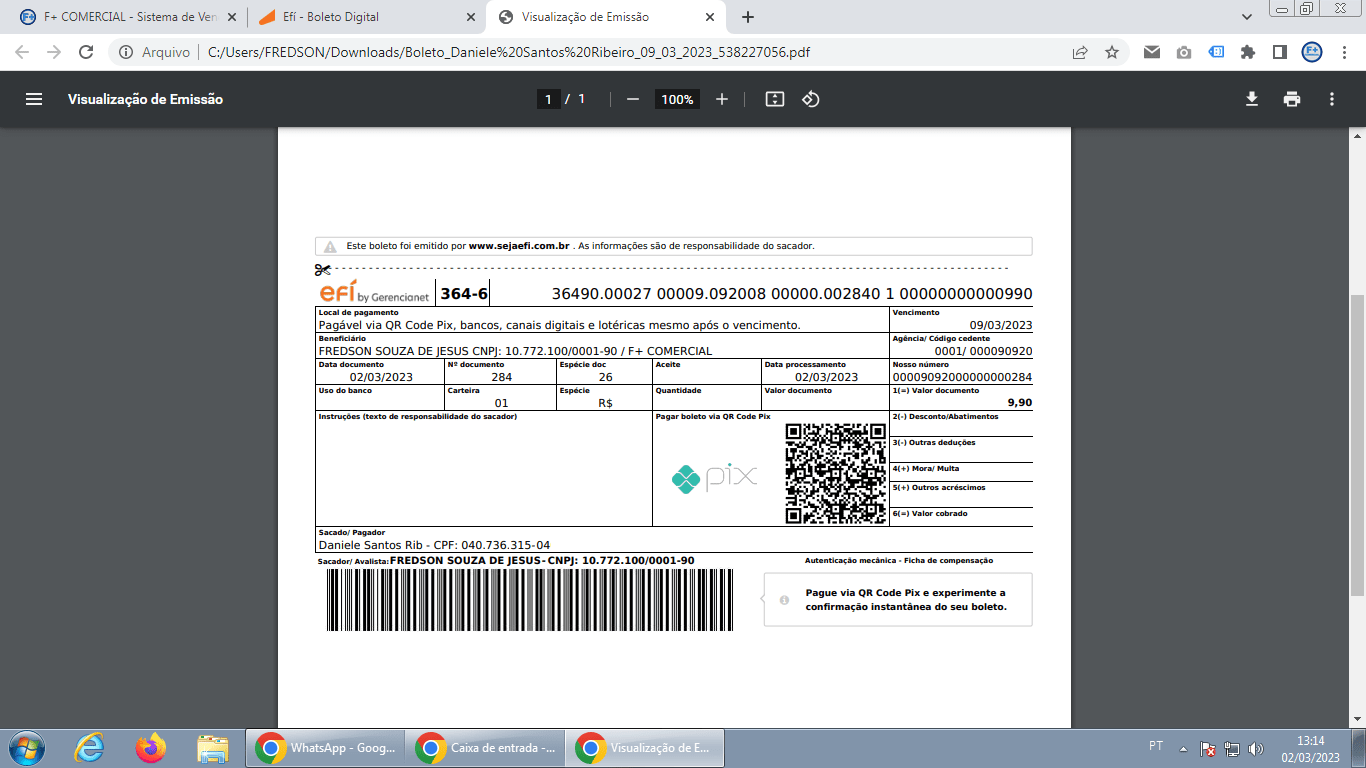
Task: Switch to F+ COMERCIAL tab
Action: [x=126, y=17]
